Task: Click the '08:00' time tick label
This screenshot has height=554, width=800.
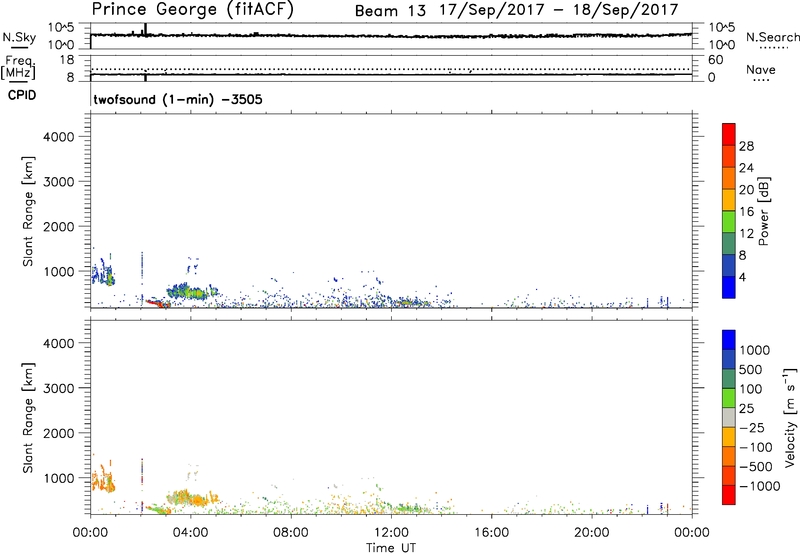Action: point(291,533)
